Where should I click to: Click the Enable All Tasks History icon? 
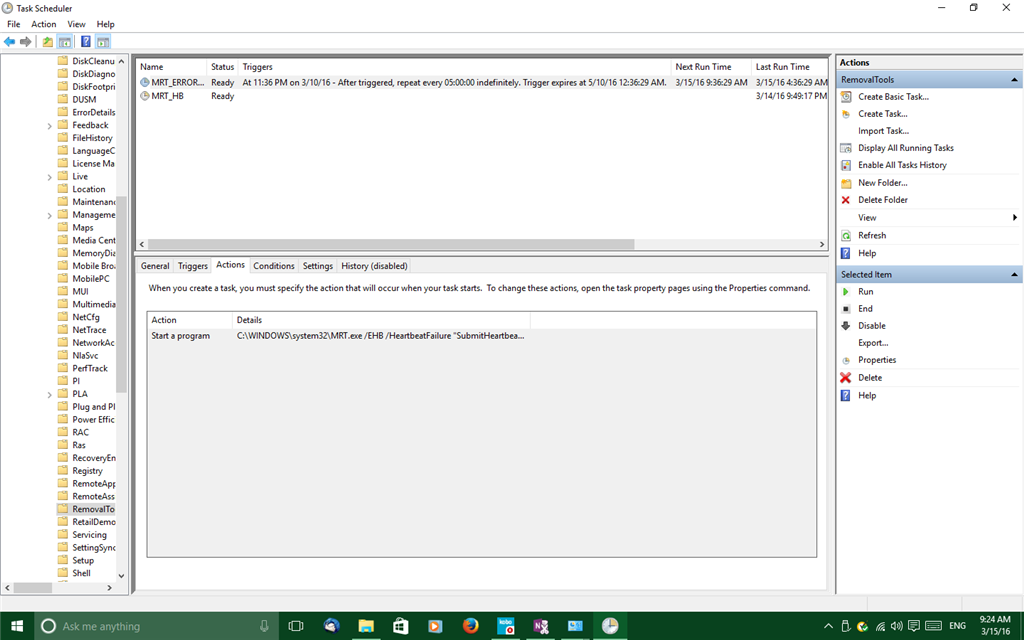tap(846, 165)
